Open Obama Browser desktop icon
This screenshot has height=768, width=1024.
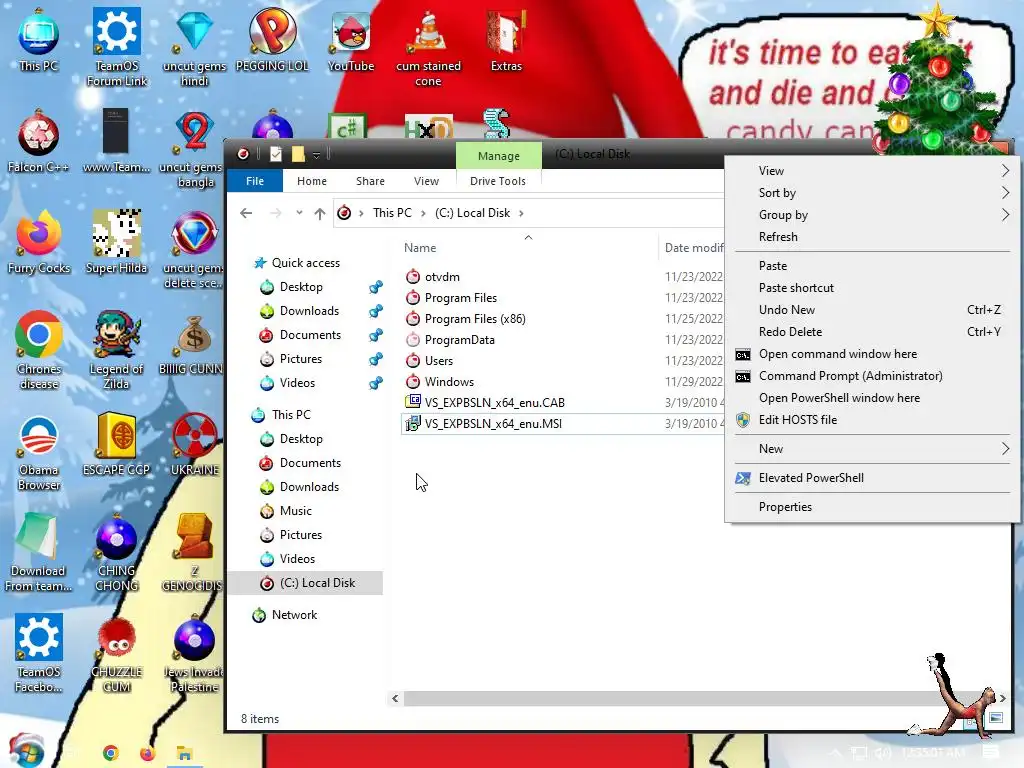coord(39,452)
